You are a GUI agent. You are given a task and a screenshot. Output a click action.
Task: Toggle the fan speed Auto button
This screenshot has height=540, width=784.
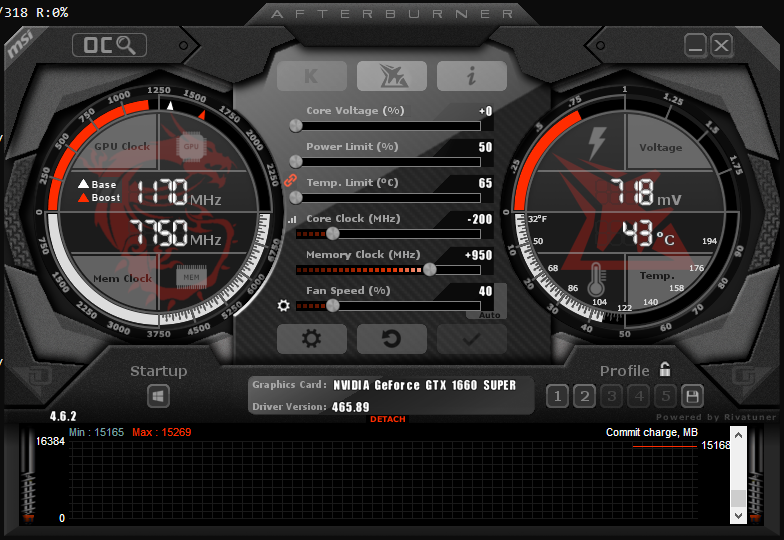click(489, 315)
